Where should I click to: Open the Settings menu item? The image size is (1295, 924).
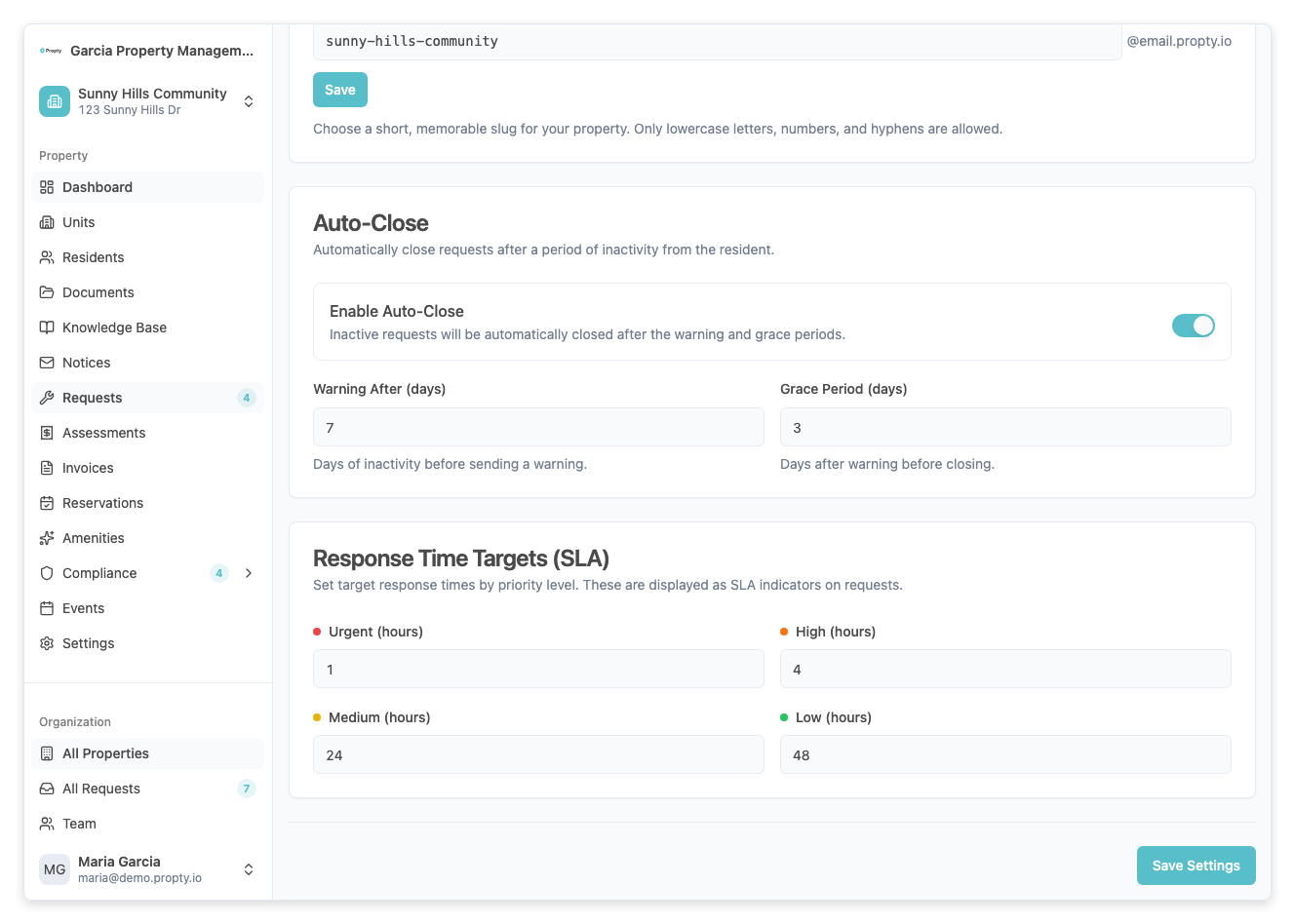click(x=148, y=643)
